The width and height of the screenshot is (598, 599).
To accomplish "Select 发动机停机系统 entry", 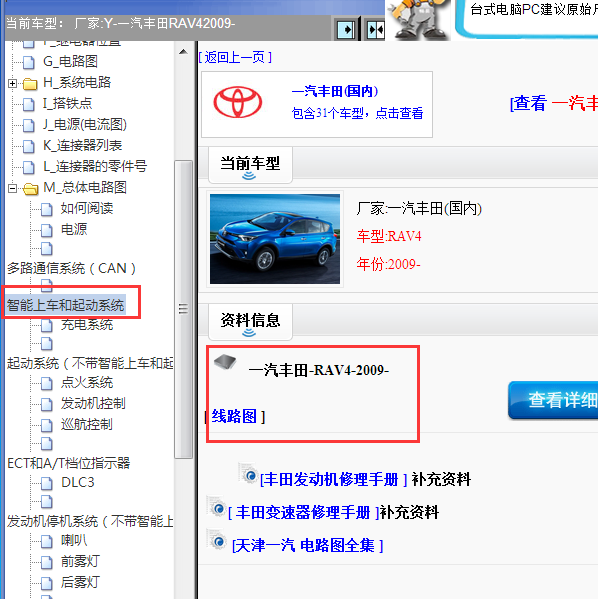I will tap(90, 521).
